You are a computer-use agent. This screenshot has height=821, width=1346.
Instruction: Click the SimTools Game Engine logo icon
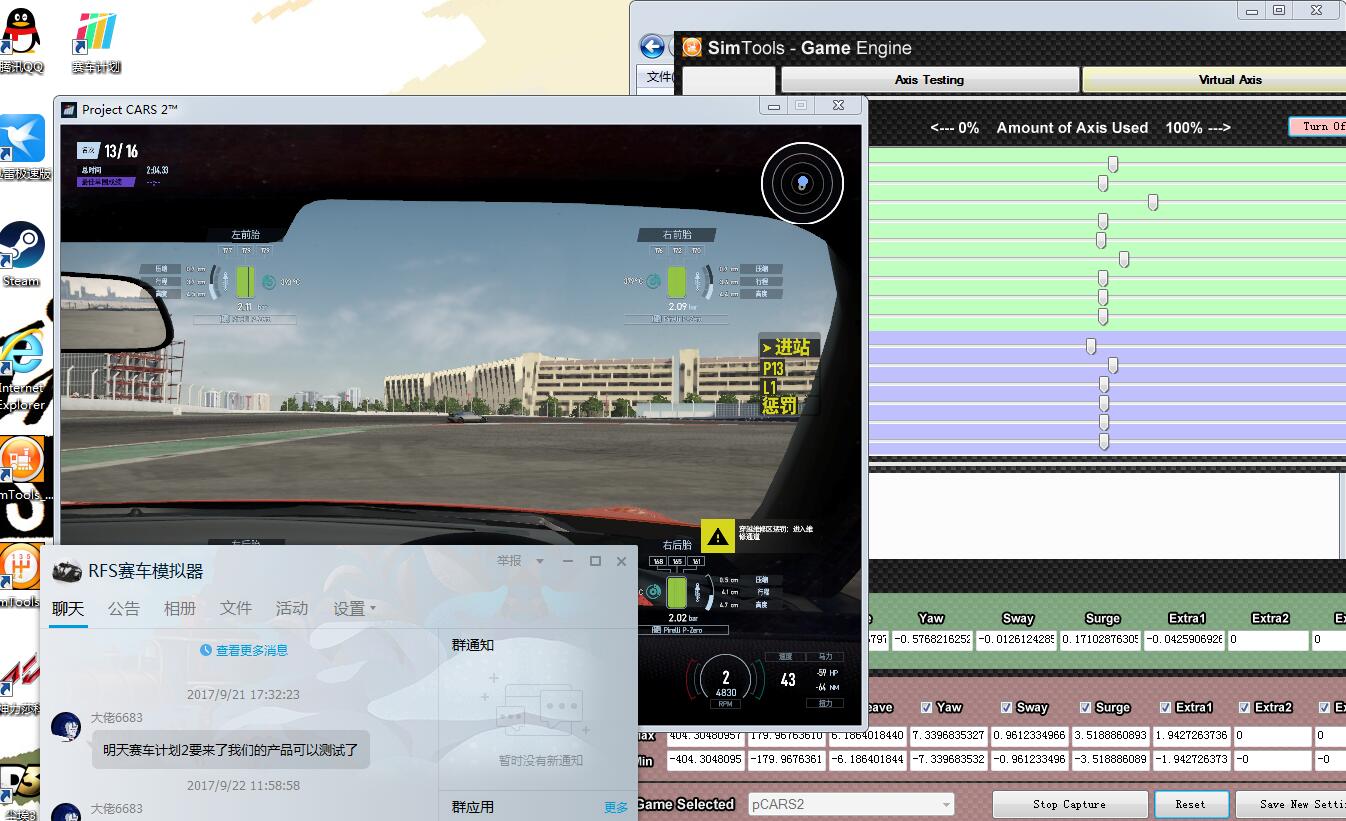click(691, 47)
